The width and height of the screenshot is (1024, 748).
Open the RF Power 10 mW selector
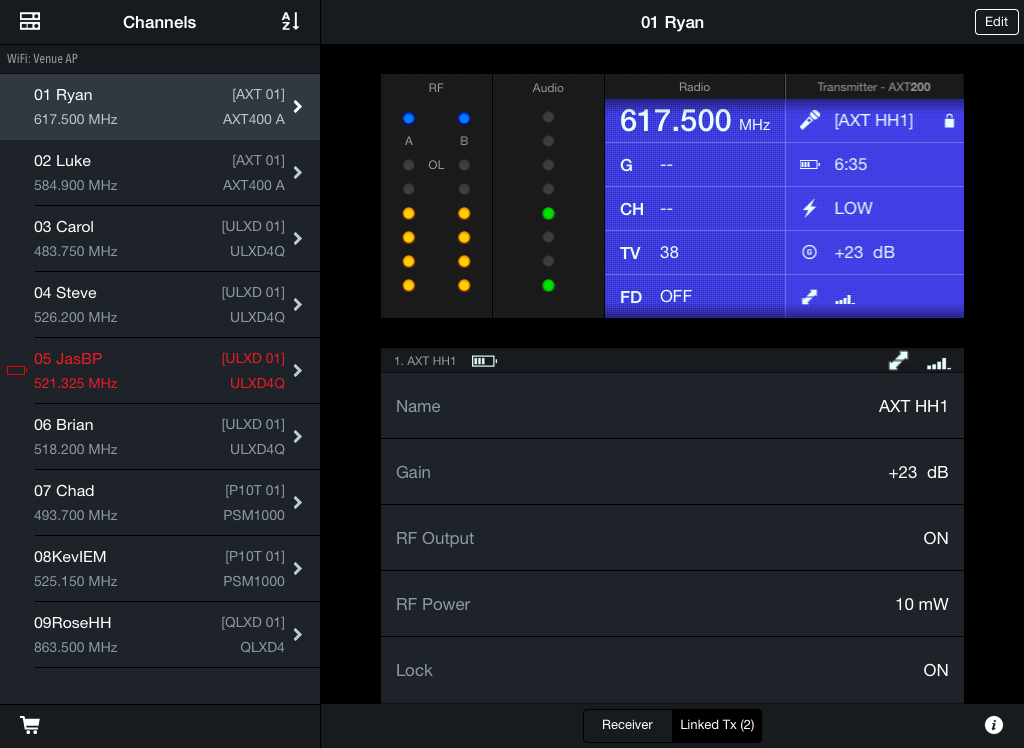(x=921, y=604)
